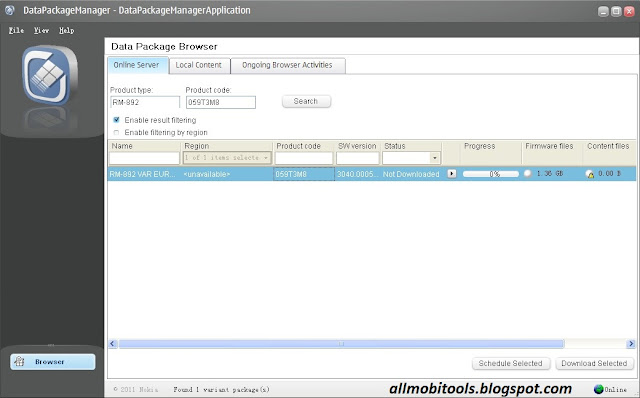Minimize the DataPackageManager window

pyautogui.click(x=603, y=11)
